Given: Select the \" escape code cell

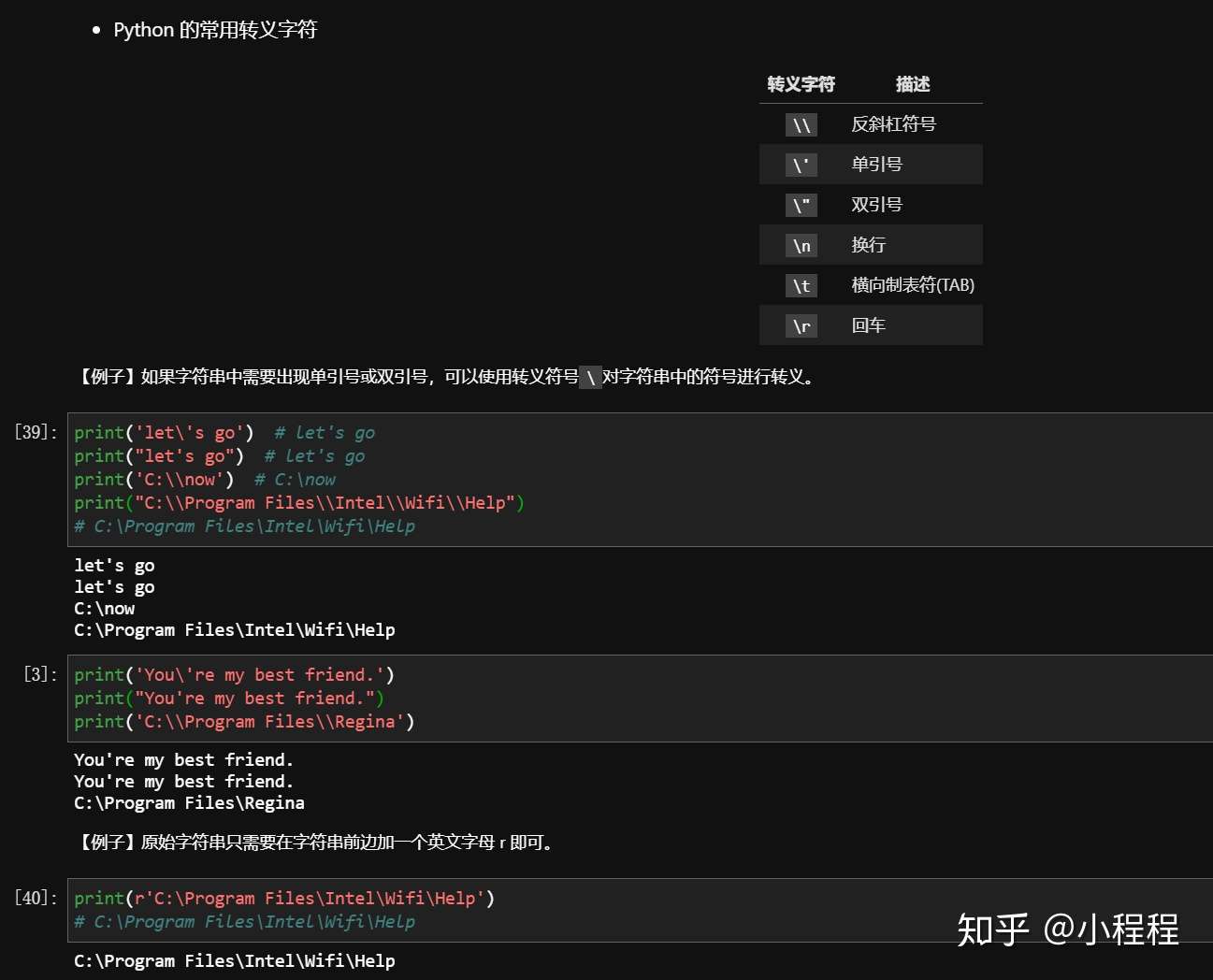Looking at the screenshot, I should (801, 205).
